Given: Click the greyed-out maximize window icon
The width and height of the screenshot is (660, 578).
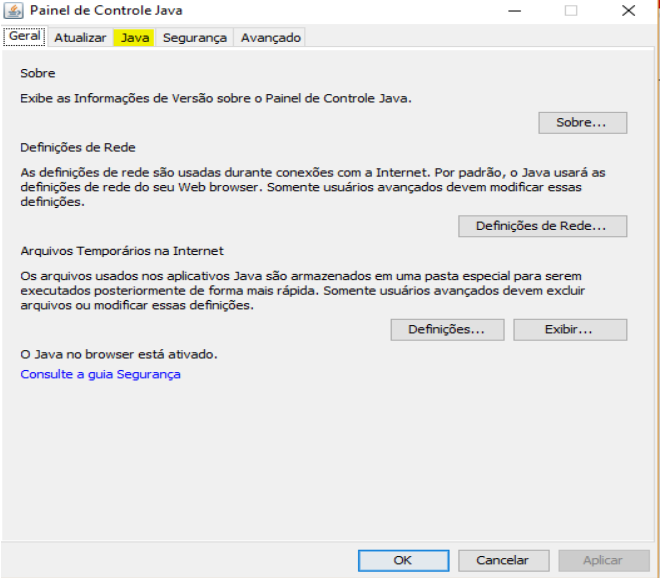Looking at the screenshot, I should 571,11.
